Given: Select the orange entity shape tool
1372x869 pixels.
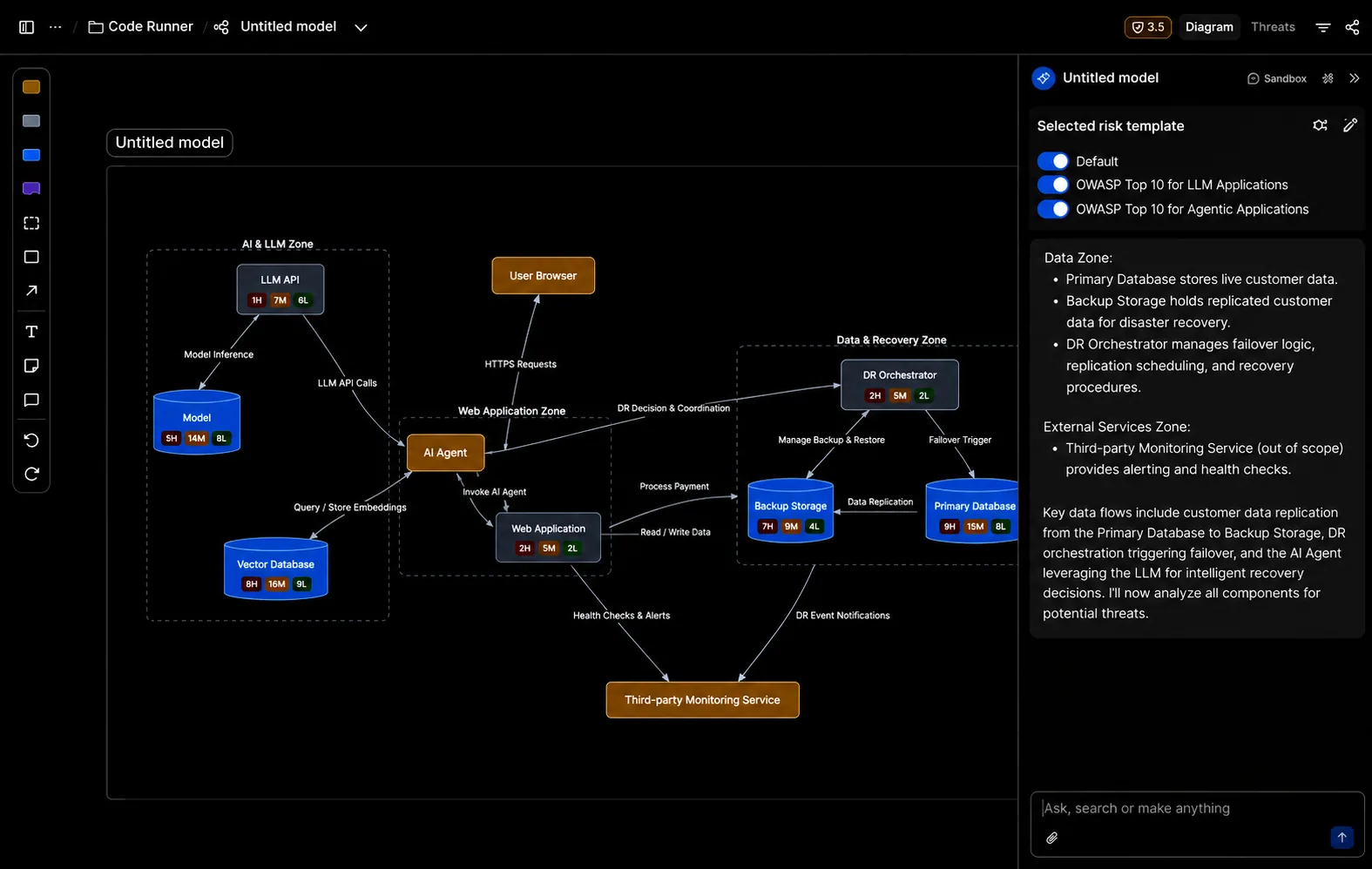Looking at the screenshot, I should coord(31,87).
